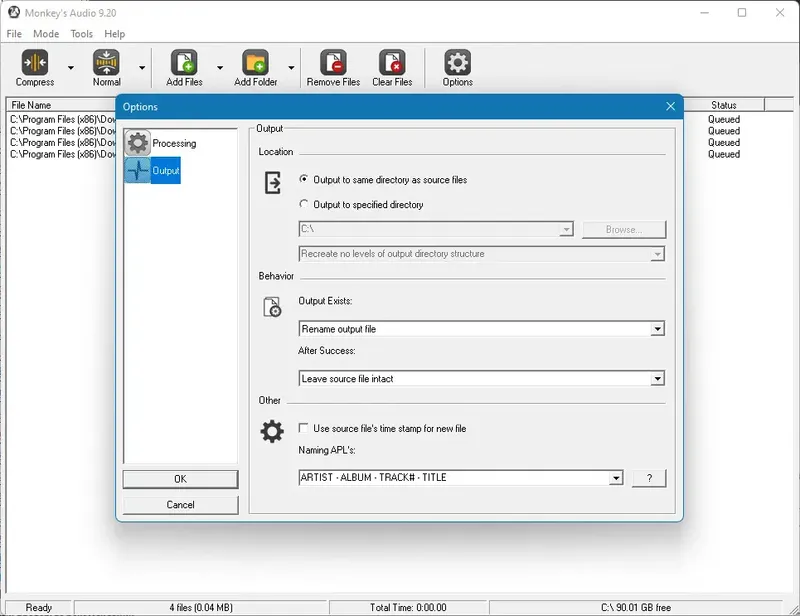The width and height of the screenshot is (800, 616).
Task: Click the gear icon in Other section
Action: tap(272, 432)
